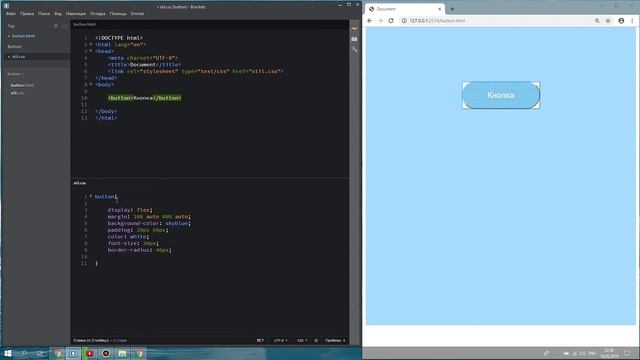Click the zoom magnifier icon in address bar
640x360 pixels.
597,20
